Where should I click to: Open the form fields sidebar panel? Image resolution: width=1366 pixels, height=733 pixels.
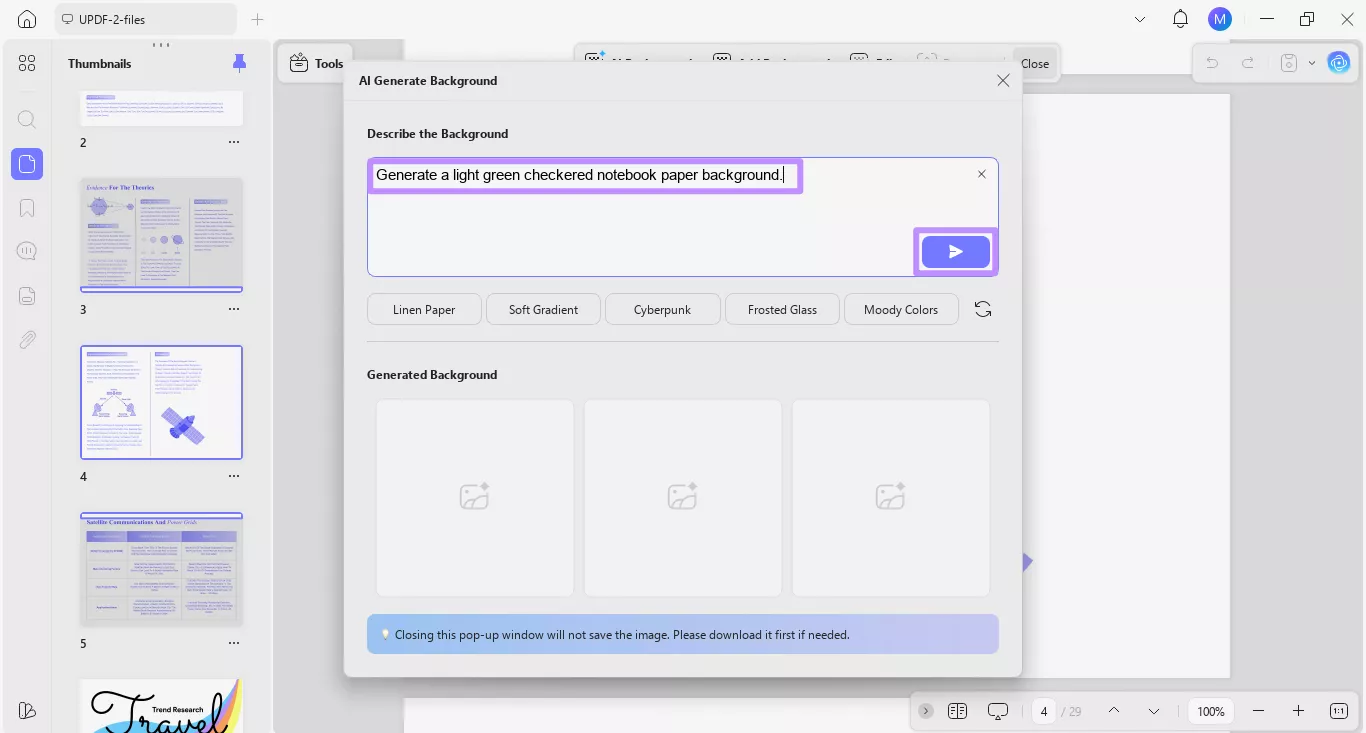pyautogui.click(x=27, y=295)
